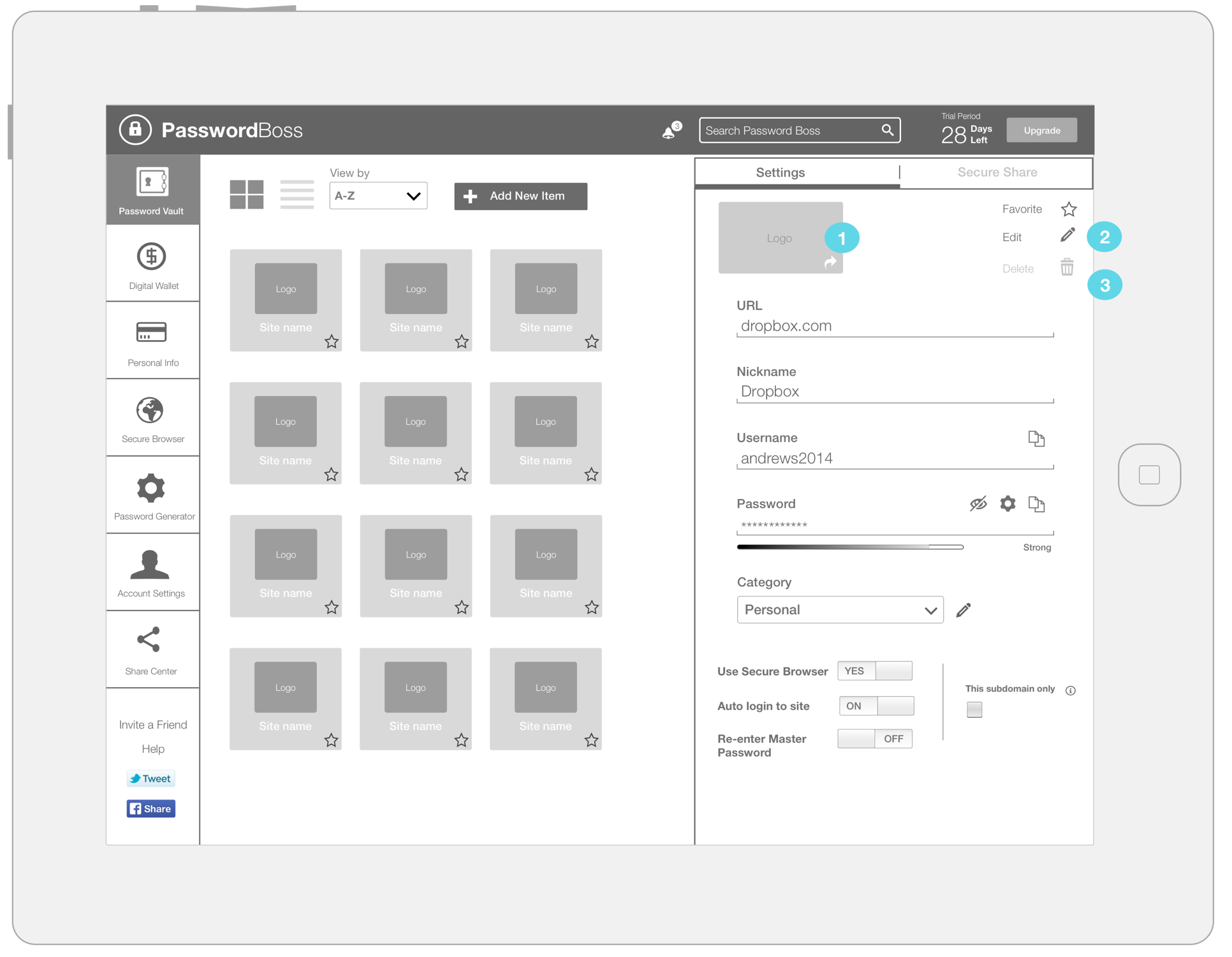Open the Digital Wallet section
Viewport: 1232px width, 957px height.
152,265
